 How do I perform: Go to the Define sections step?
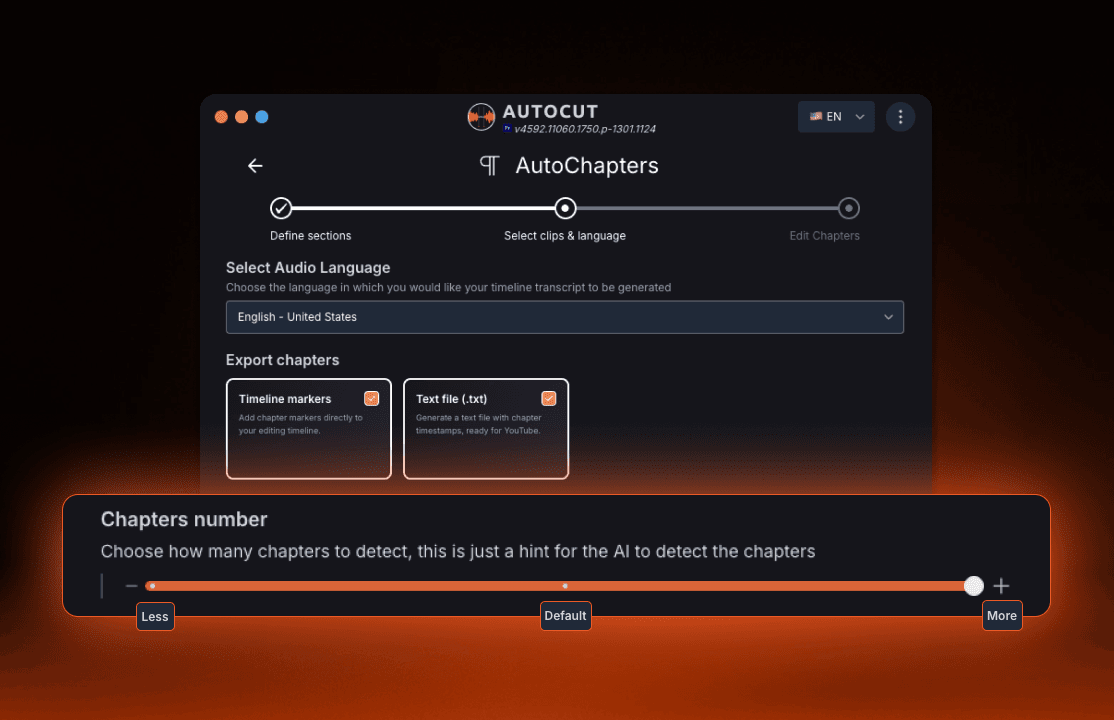[281, 208]
